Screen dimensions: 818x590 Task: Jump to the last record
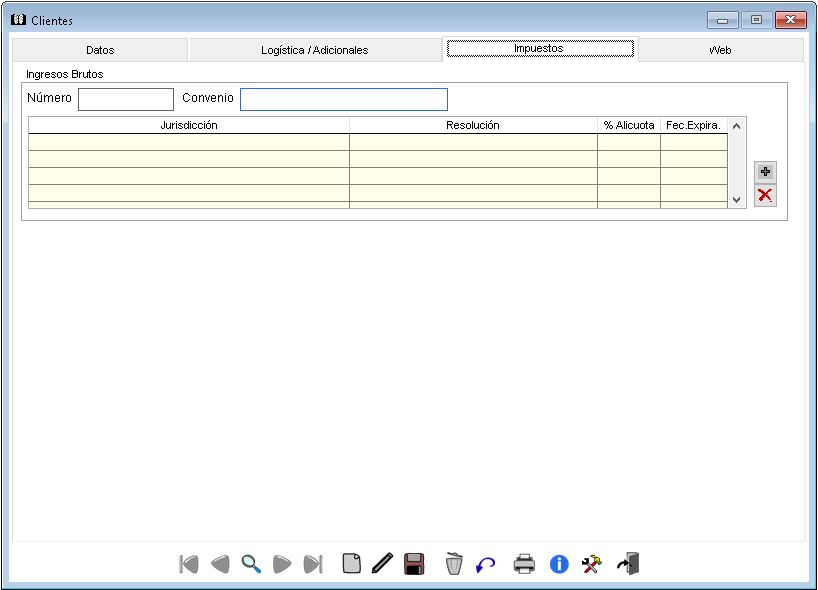pyautogui.click(x=313, y=564)
